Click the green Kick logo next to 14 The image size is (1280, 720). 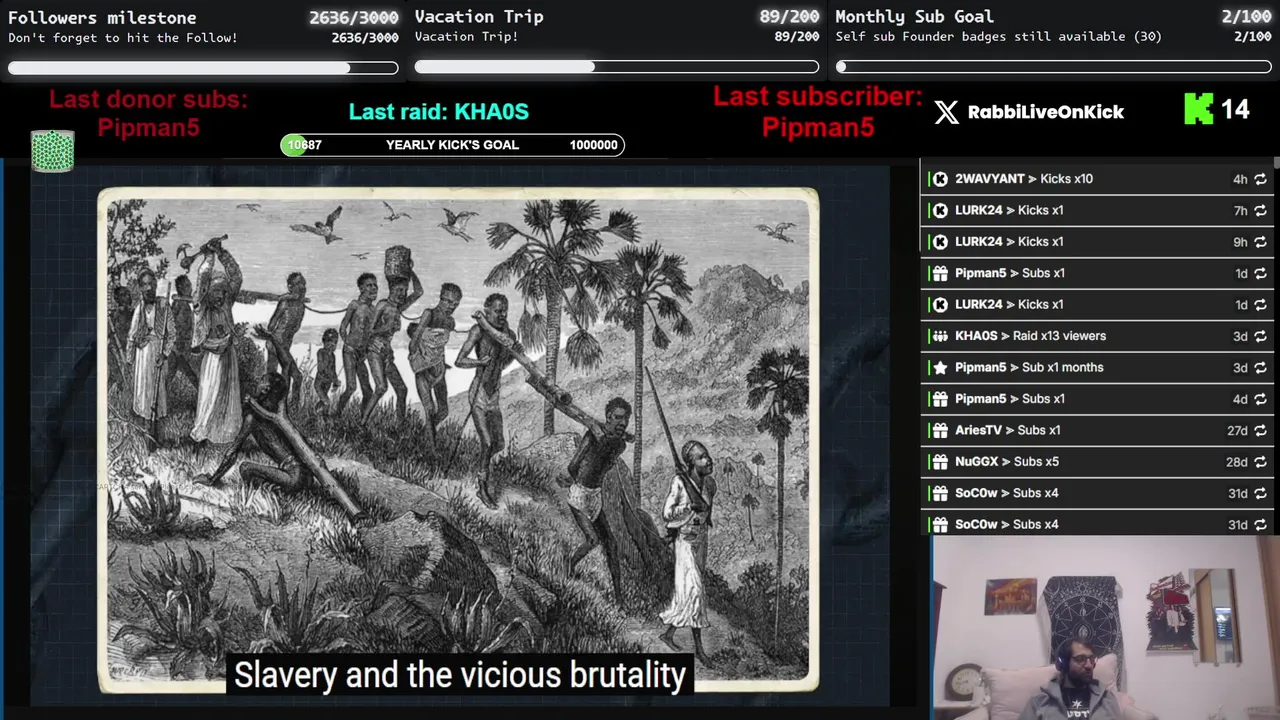point(1198,109)
